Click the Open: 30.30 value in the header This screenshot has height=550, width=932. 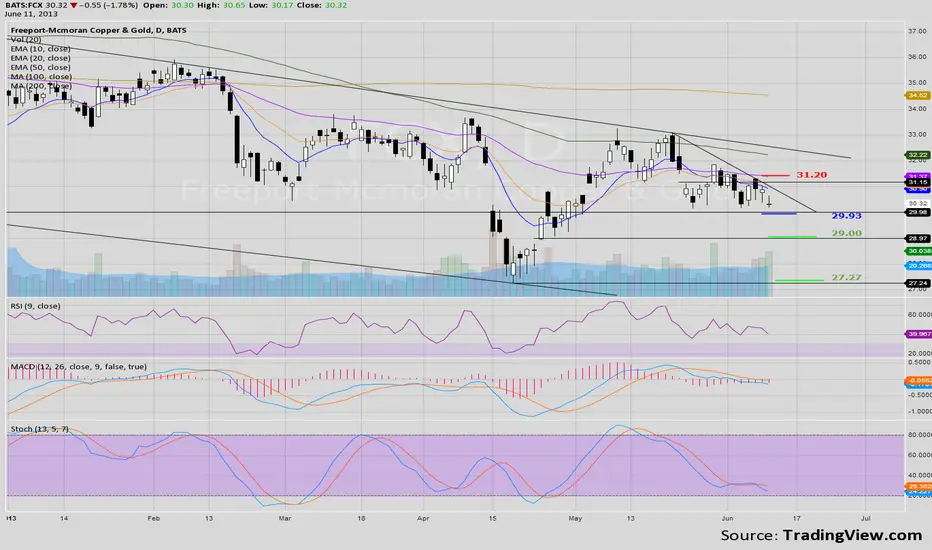point(169,5)
